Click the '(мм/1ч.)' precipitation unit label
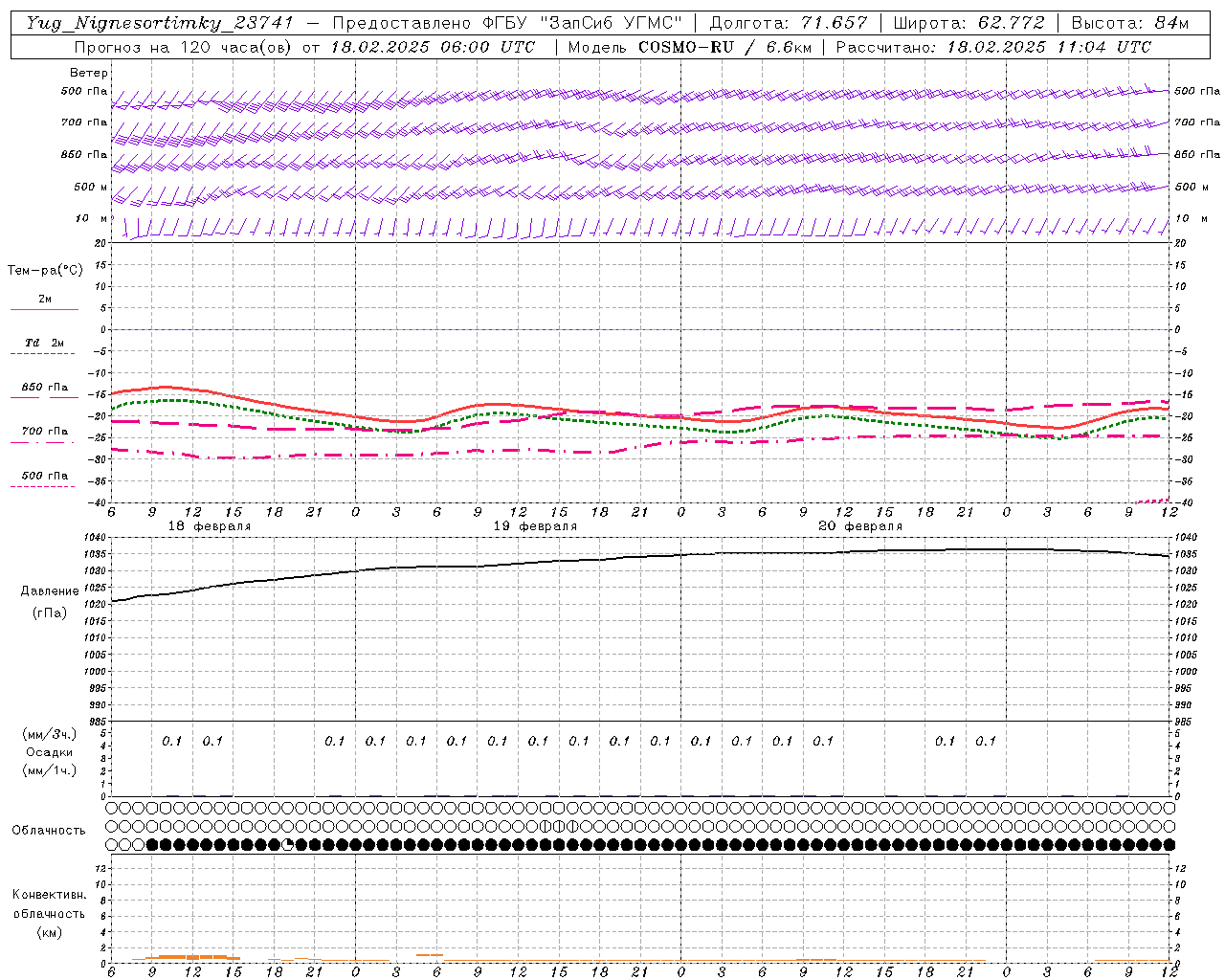Viewport: 1225px width, 980px height. [x=50, y=770]
